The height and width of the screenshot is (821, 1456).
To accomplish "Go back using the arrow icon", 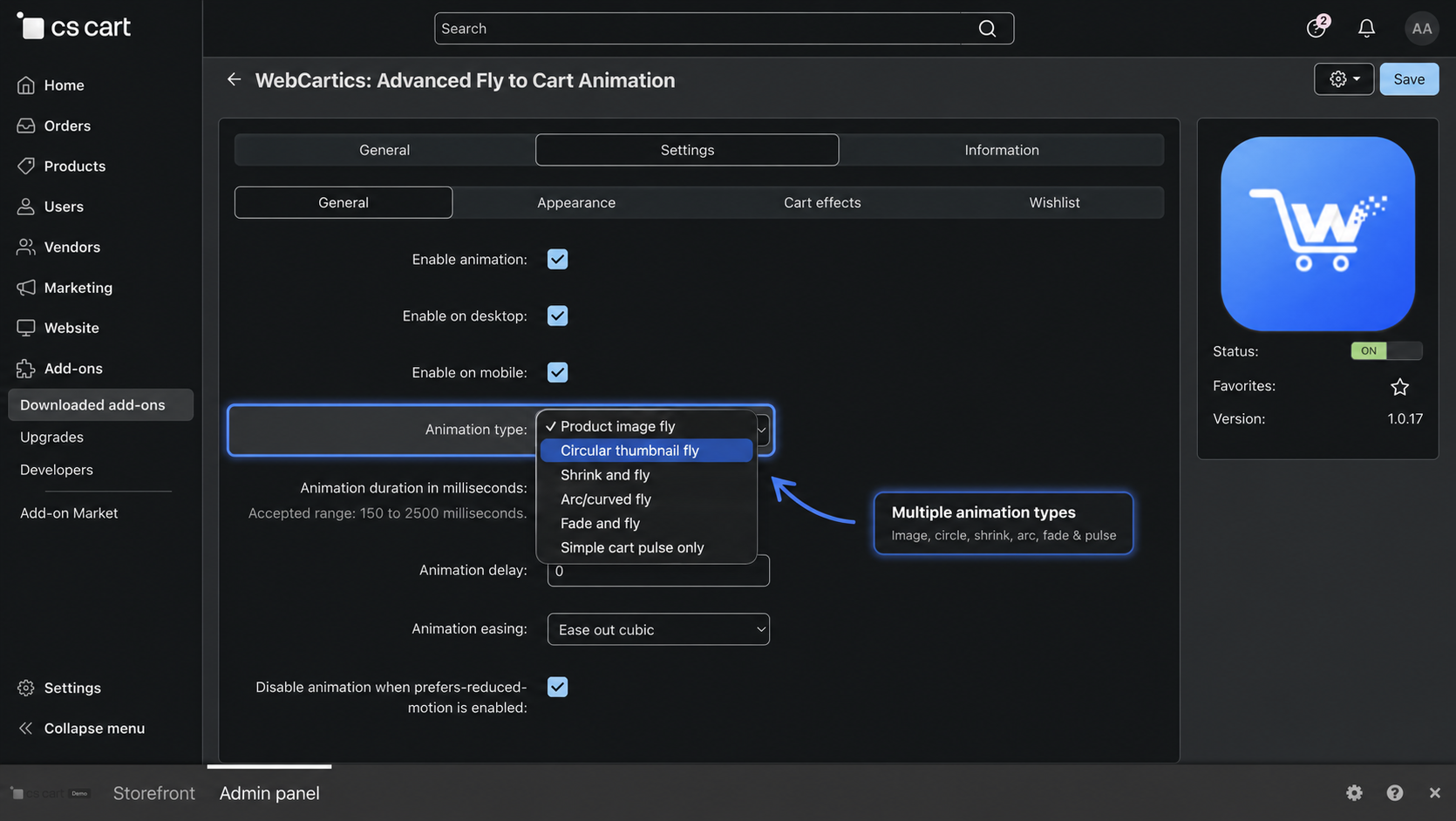I will 234,79.
